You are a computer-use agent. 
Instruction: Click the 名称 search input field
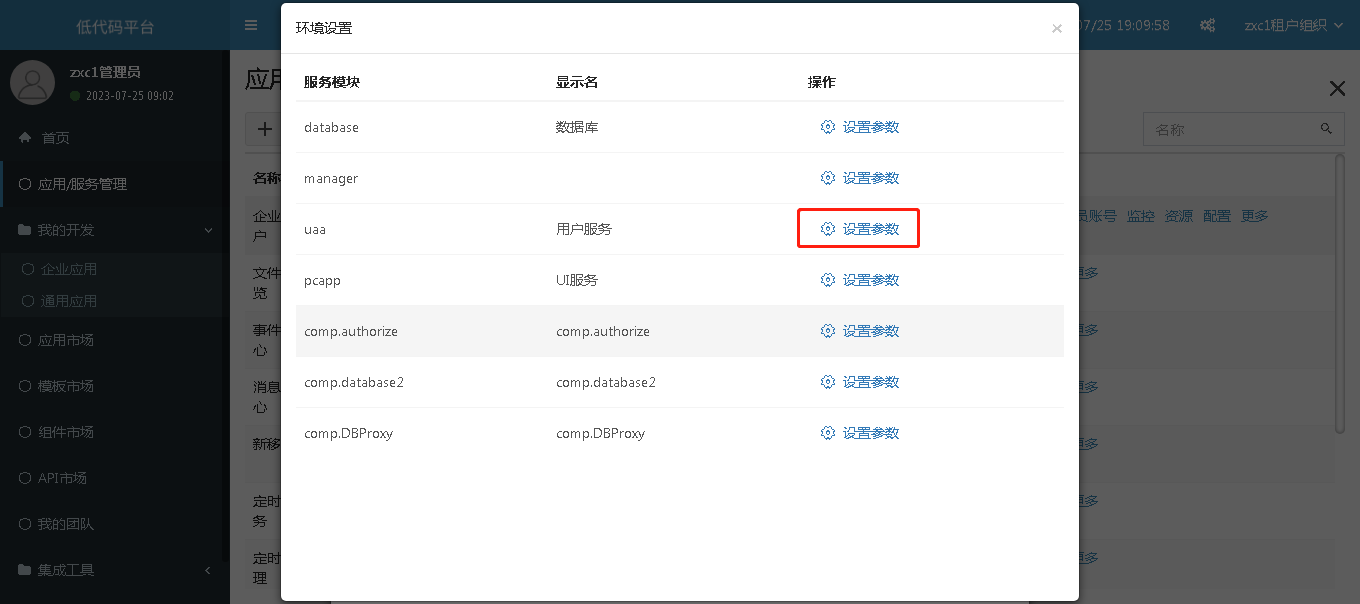point(1228,129)
